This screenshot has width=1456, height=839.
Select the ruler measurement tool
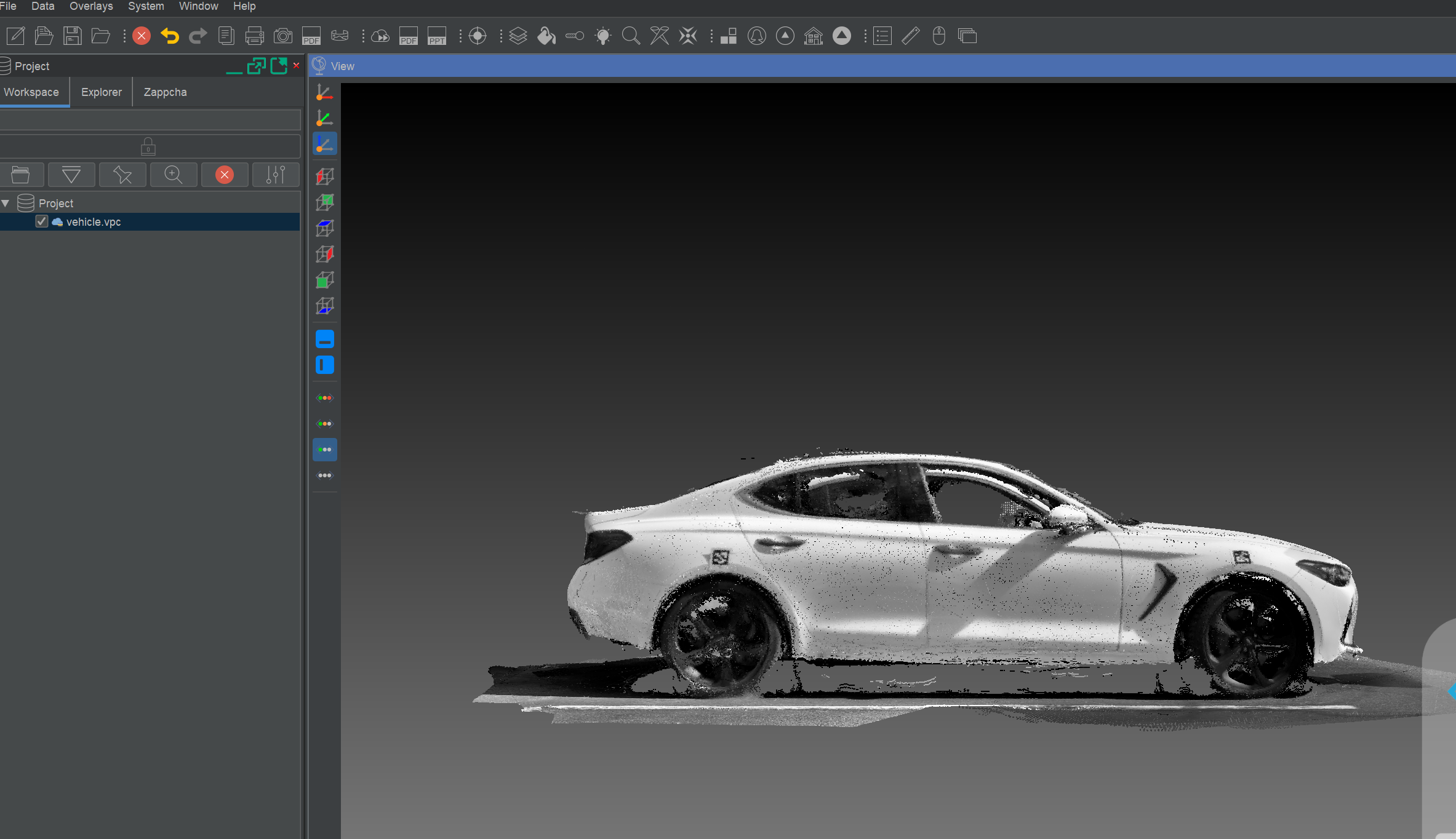[x=910, y=36]
